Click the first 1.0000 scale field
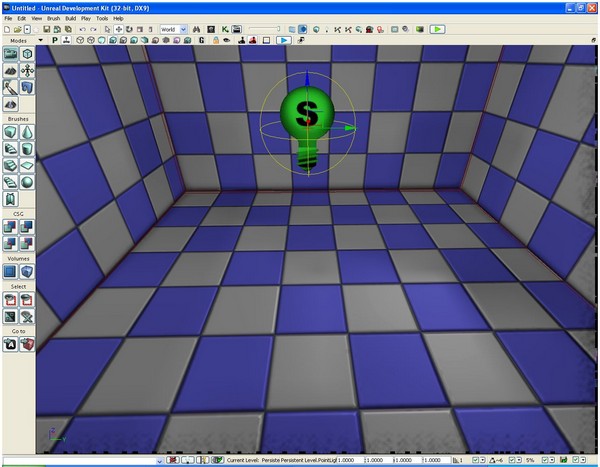The height and width of the screenshot is (467, 600). [x=349, y=460]
